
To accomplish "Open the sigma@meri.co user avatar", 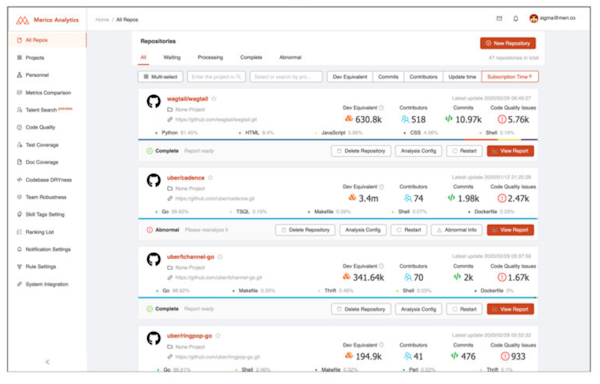I will (x=533, y=18).
